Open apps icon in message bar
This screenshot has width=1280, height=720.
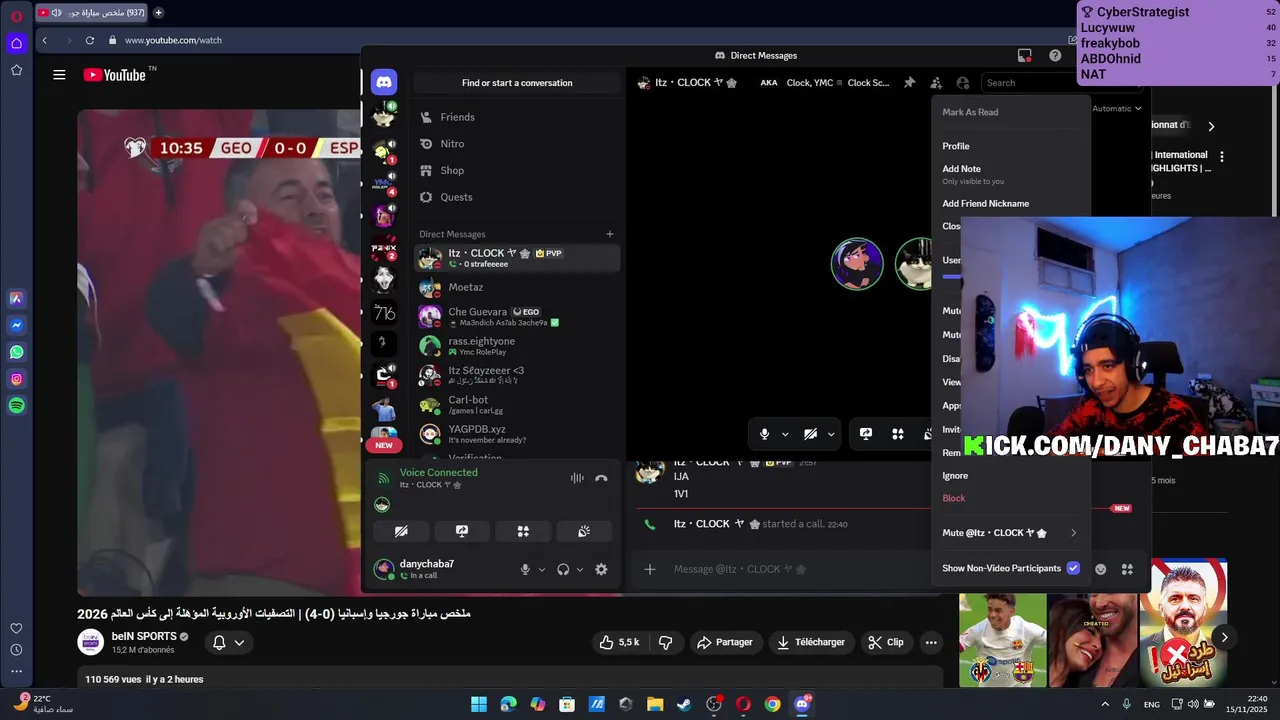pyautogui.click(x=1127, y=569)
